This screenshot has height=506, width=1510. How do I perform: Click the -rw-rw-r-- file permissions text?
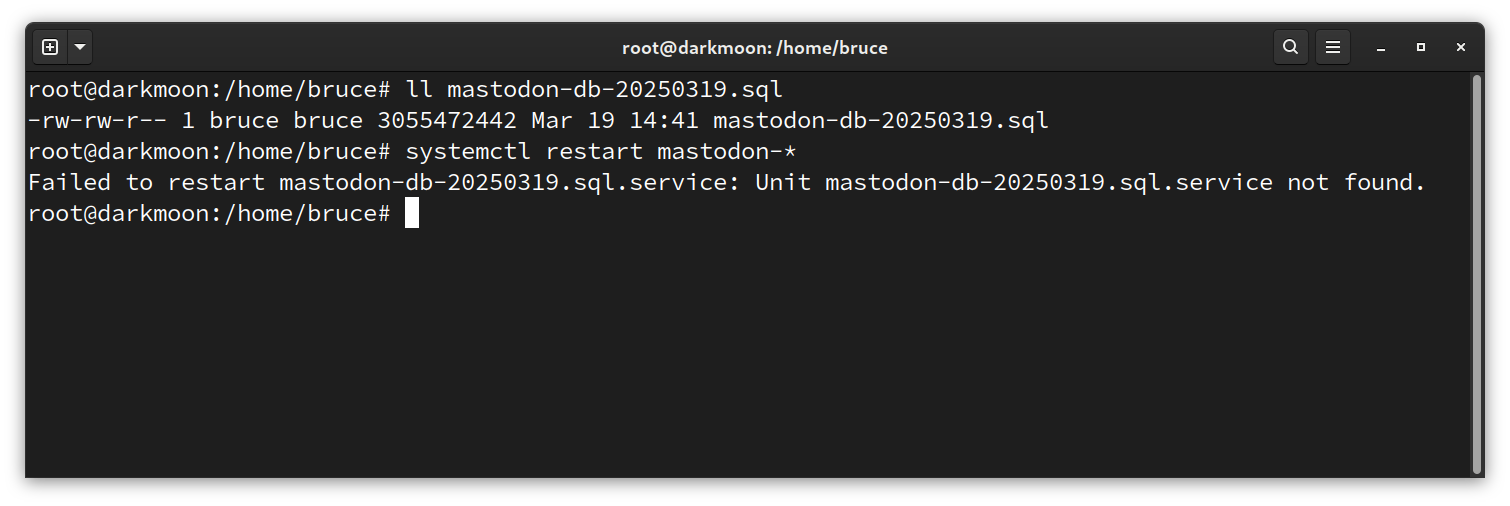(97, 121)
